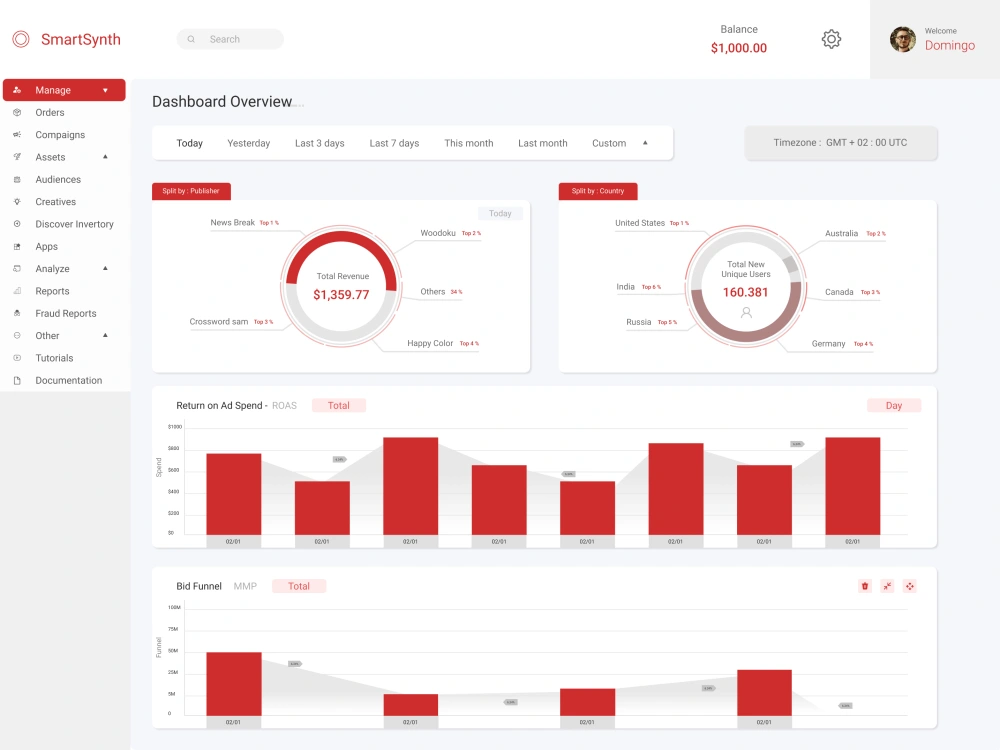Click the Tutorials play icon
The image size is (1000, 750).
17,358
